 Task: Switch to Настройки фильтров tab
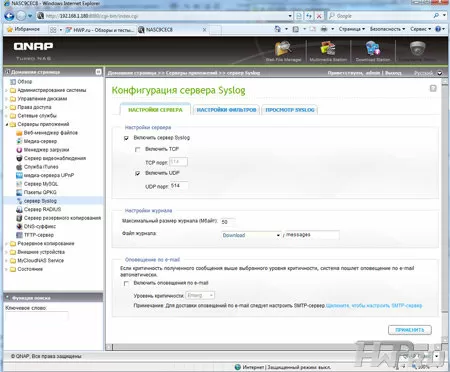point(226,110)
